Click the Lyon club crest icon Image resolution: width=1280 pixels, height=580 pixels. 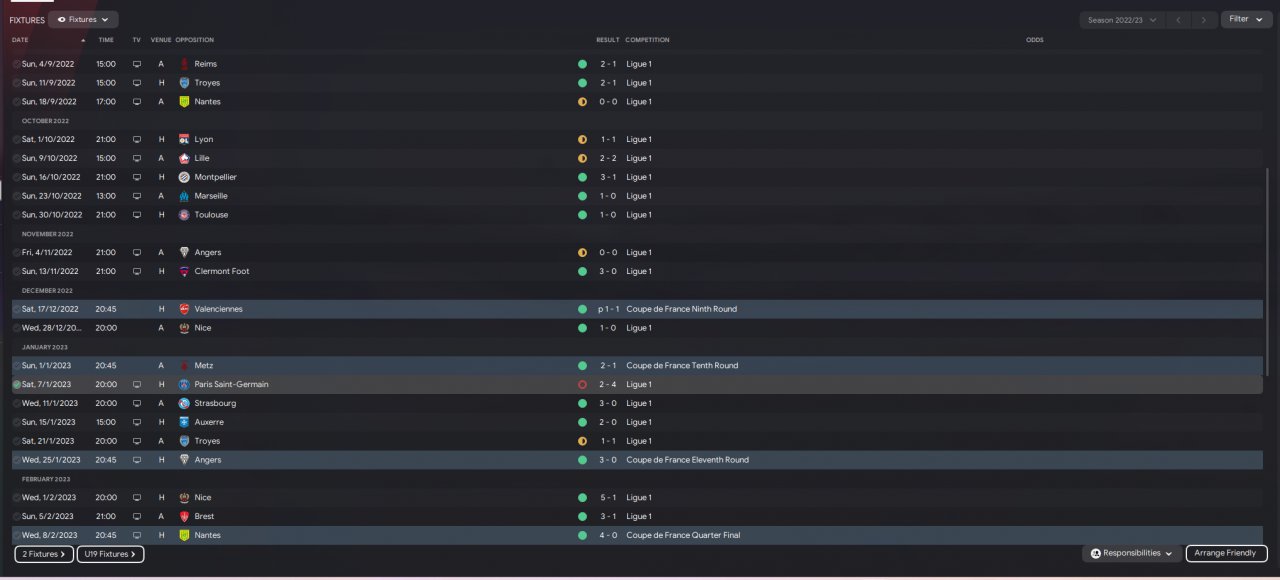pos(184,139)
